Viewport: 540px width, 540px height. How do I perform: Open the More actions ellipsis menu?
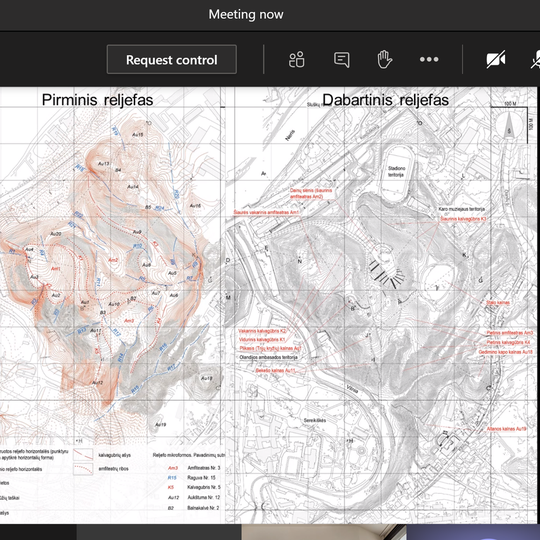(429, 59)
